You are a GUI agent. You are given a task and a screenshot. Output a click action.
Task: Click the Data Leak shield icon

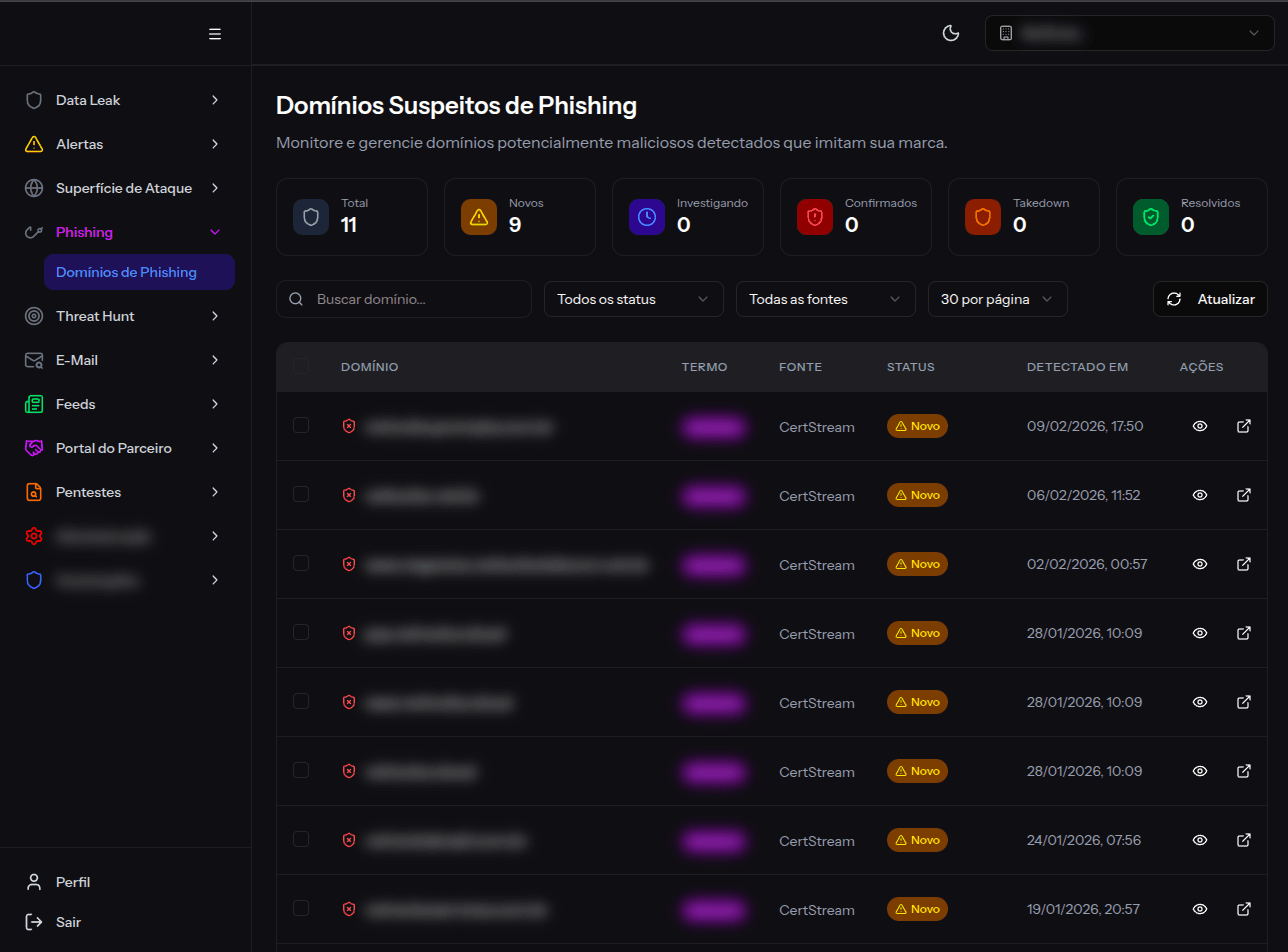click(x=34, y=99)
